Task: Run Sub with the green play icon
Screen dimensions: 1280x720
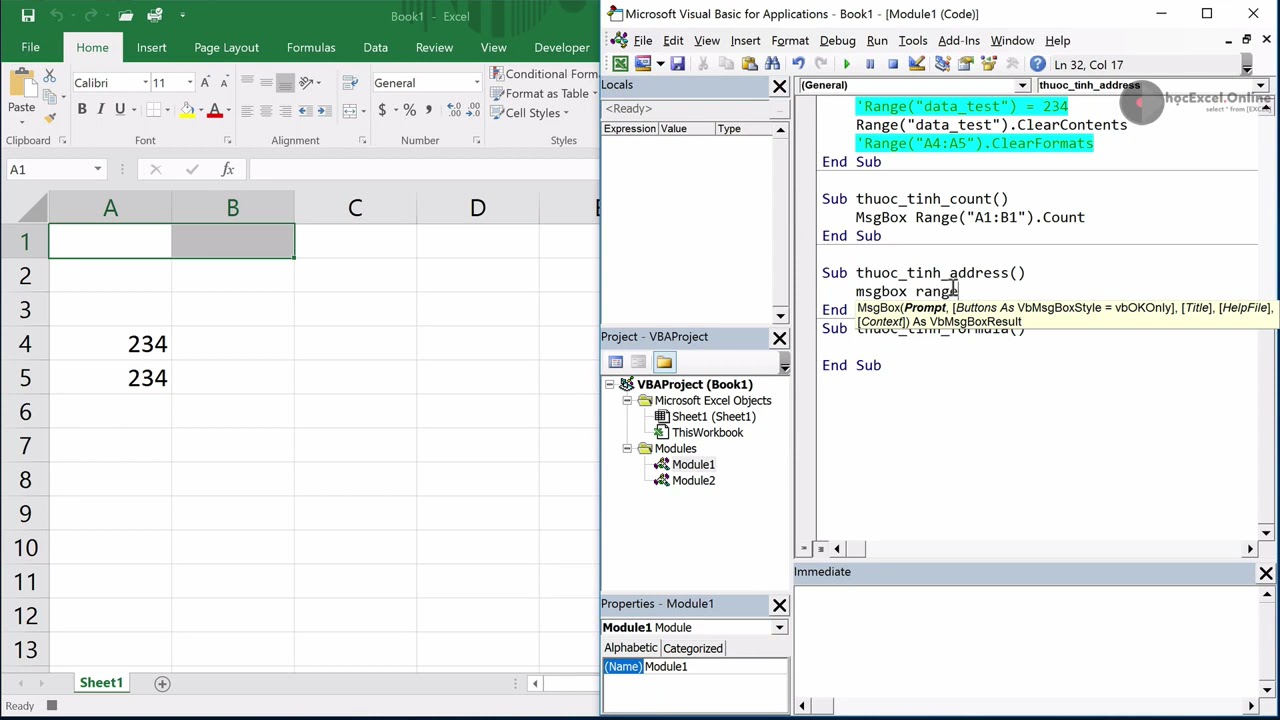Action: click(846, 64)
